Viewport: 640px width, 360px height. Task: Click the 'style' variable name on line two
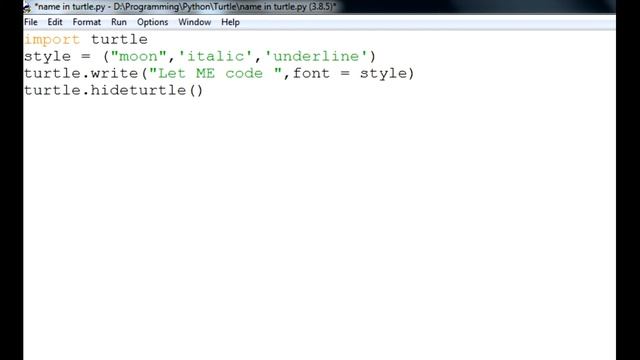point(47,56)
